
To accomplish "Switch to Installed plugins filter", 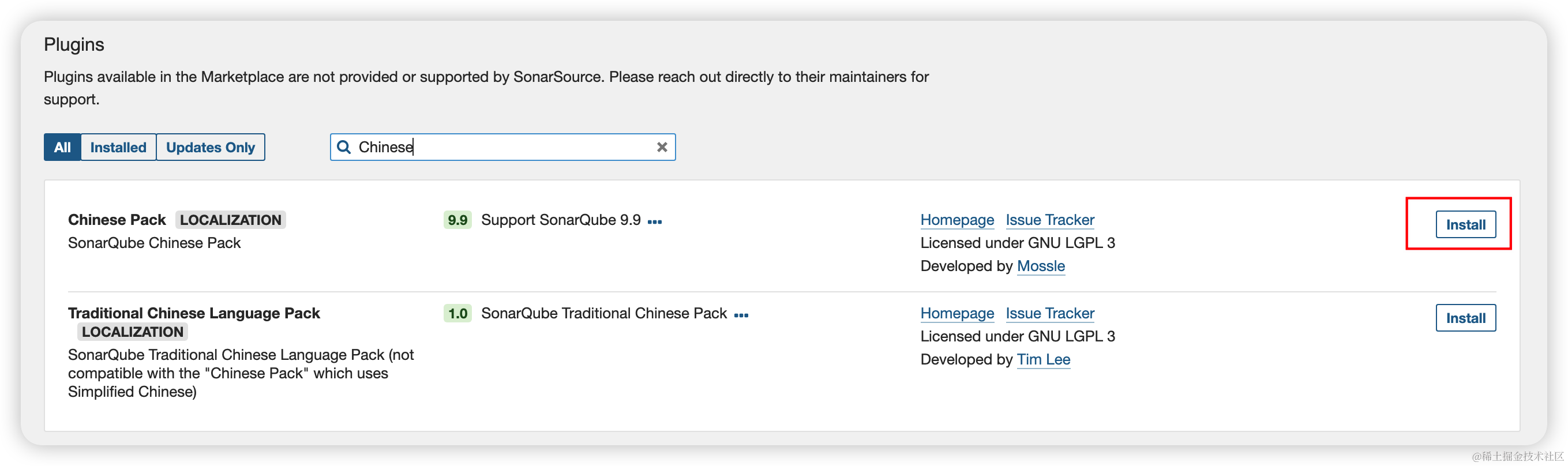I will (x=118, y=147).
